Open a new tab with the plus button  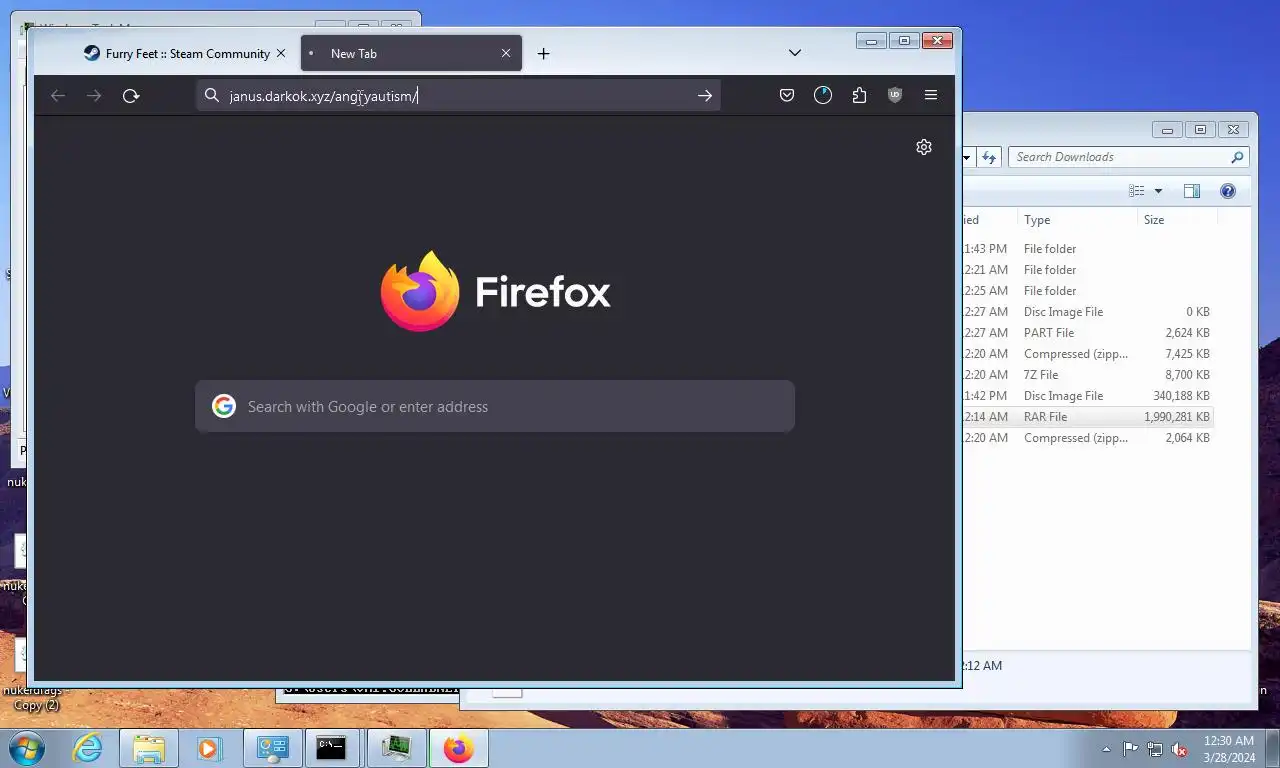543,53
